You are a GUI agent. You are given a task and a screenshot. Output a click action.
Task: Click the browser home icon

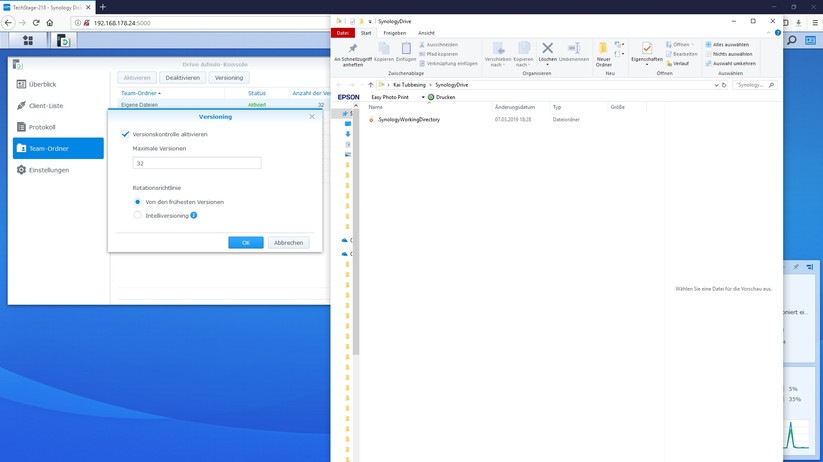[x=49, y=22]
